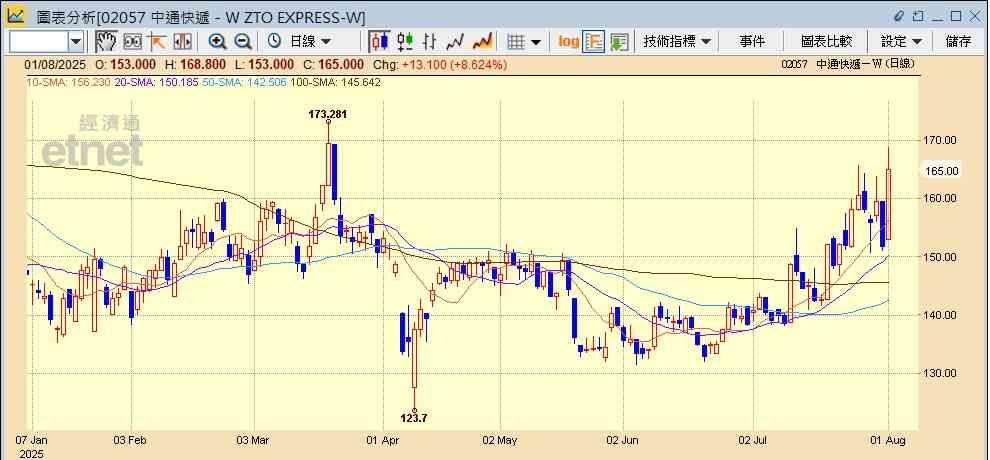This screenshot has height=460, width=990.
Task: Select the hand pan tool
Action: coord(106,42)
